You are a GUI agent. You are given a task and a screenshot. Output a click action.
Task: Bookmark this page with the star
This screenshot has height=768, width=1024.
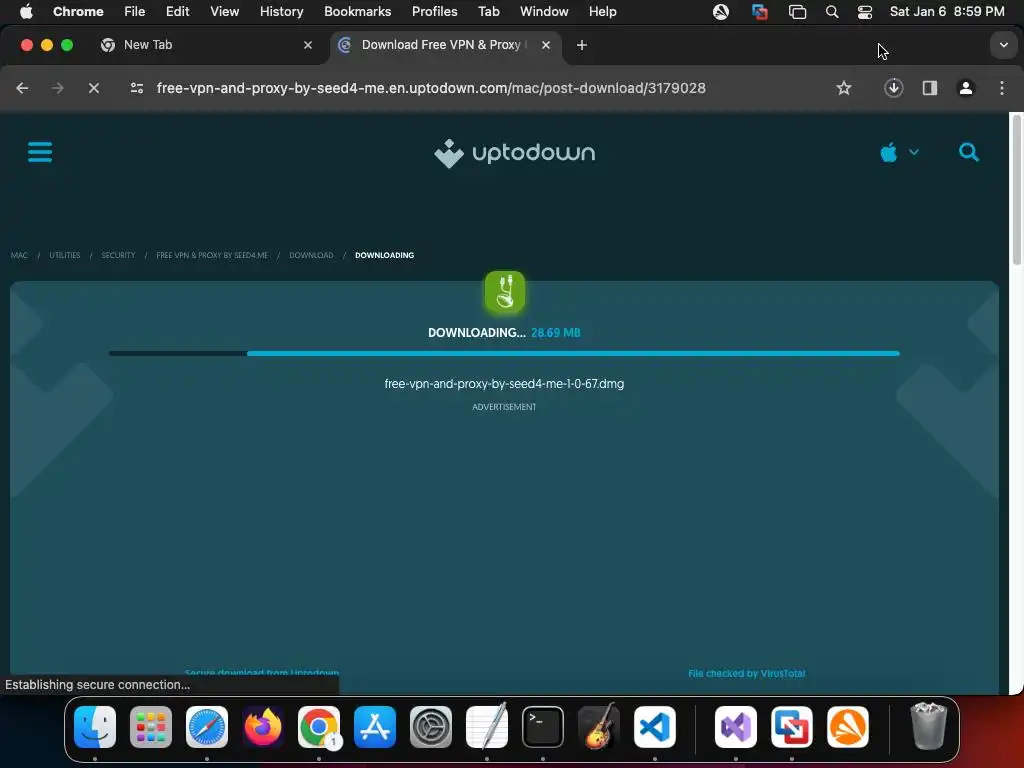tap(844, 88)
